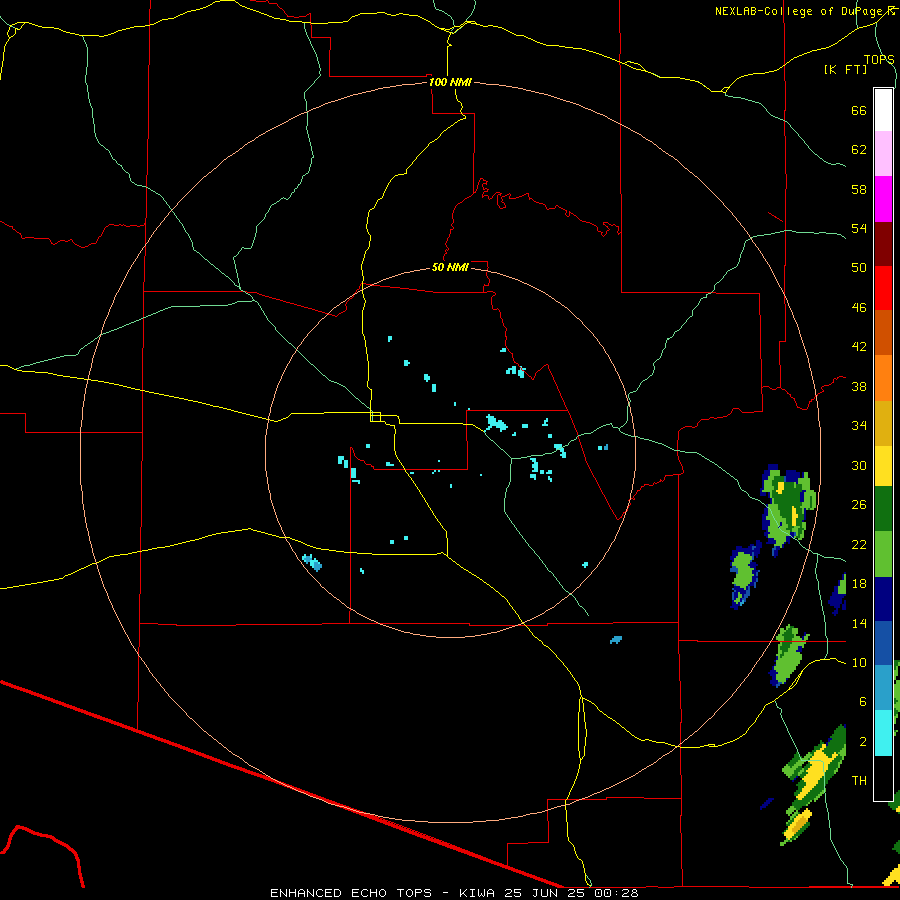This screenshot has height=900, width=900.
Task: Click the 42 legend value
Action: tap(859, 347)
